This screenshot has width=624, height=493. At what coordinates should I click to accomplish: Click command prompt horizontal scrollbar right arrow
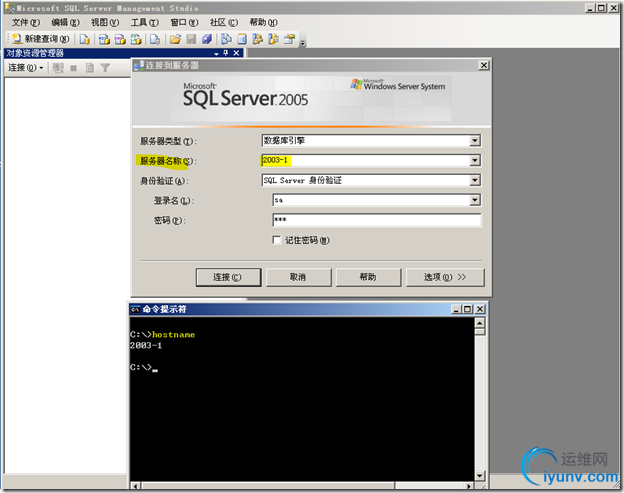[x=469, y=486]
